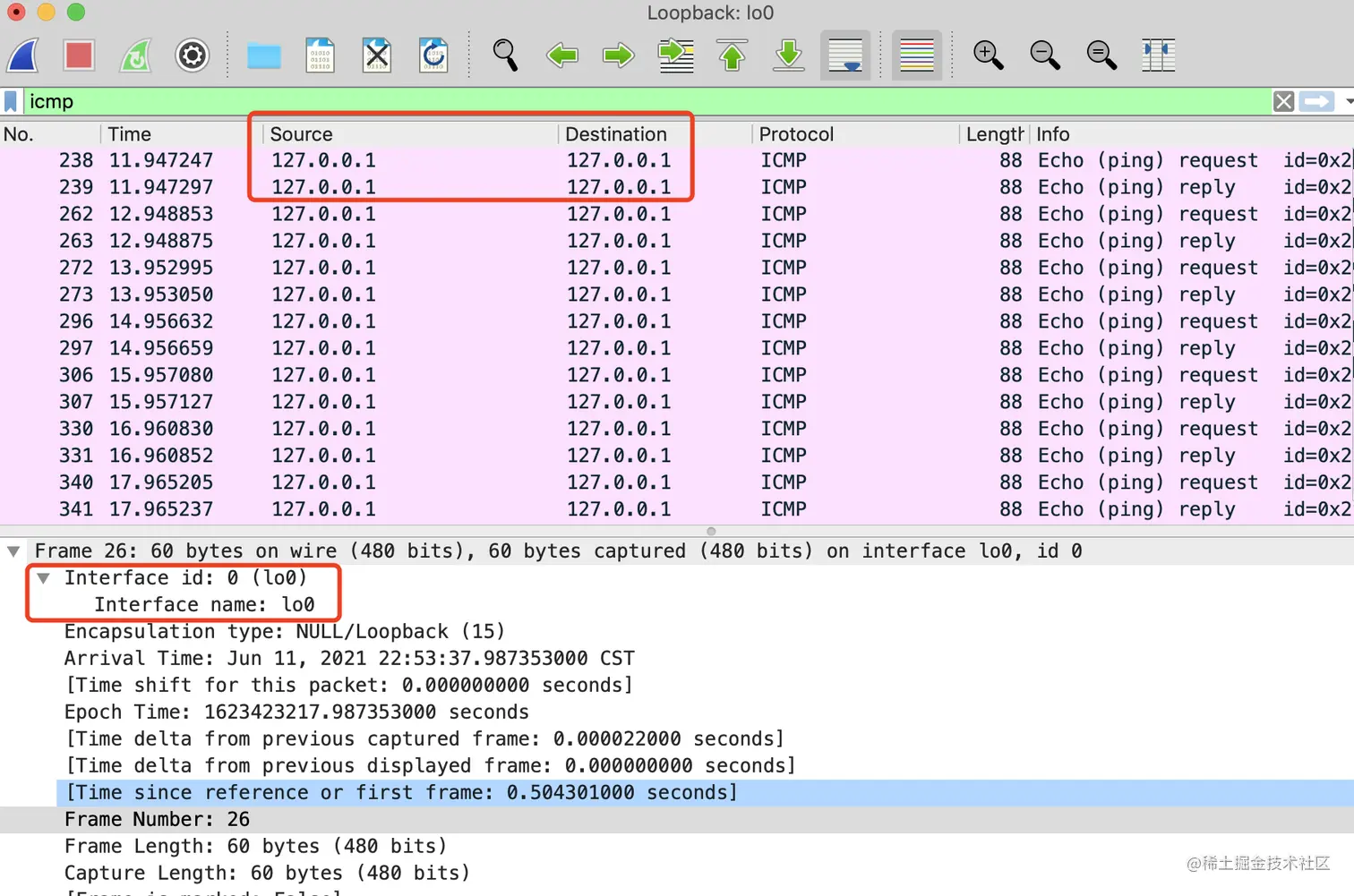Open capture options settings

[x=192, y=55]
